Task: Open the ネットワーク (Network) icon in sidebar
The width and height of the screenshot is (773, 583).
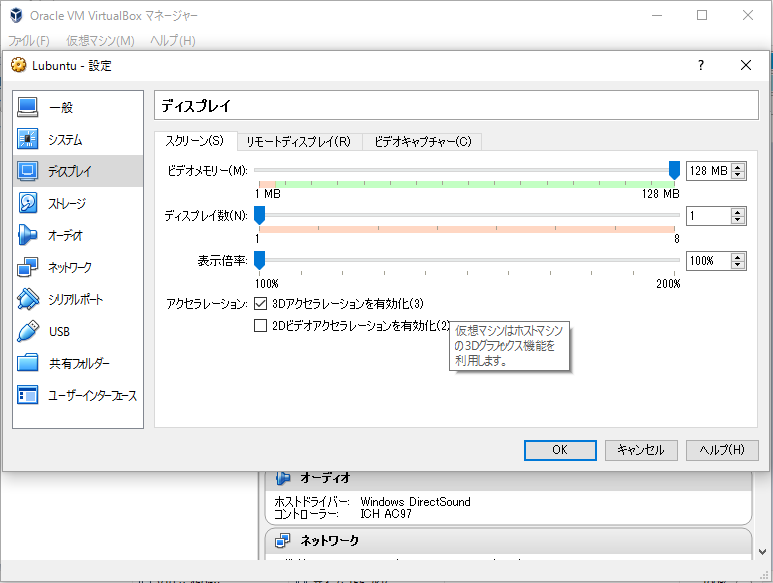Action: tap(28, 267)
